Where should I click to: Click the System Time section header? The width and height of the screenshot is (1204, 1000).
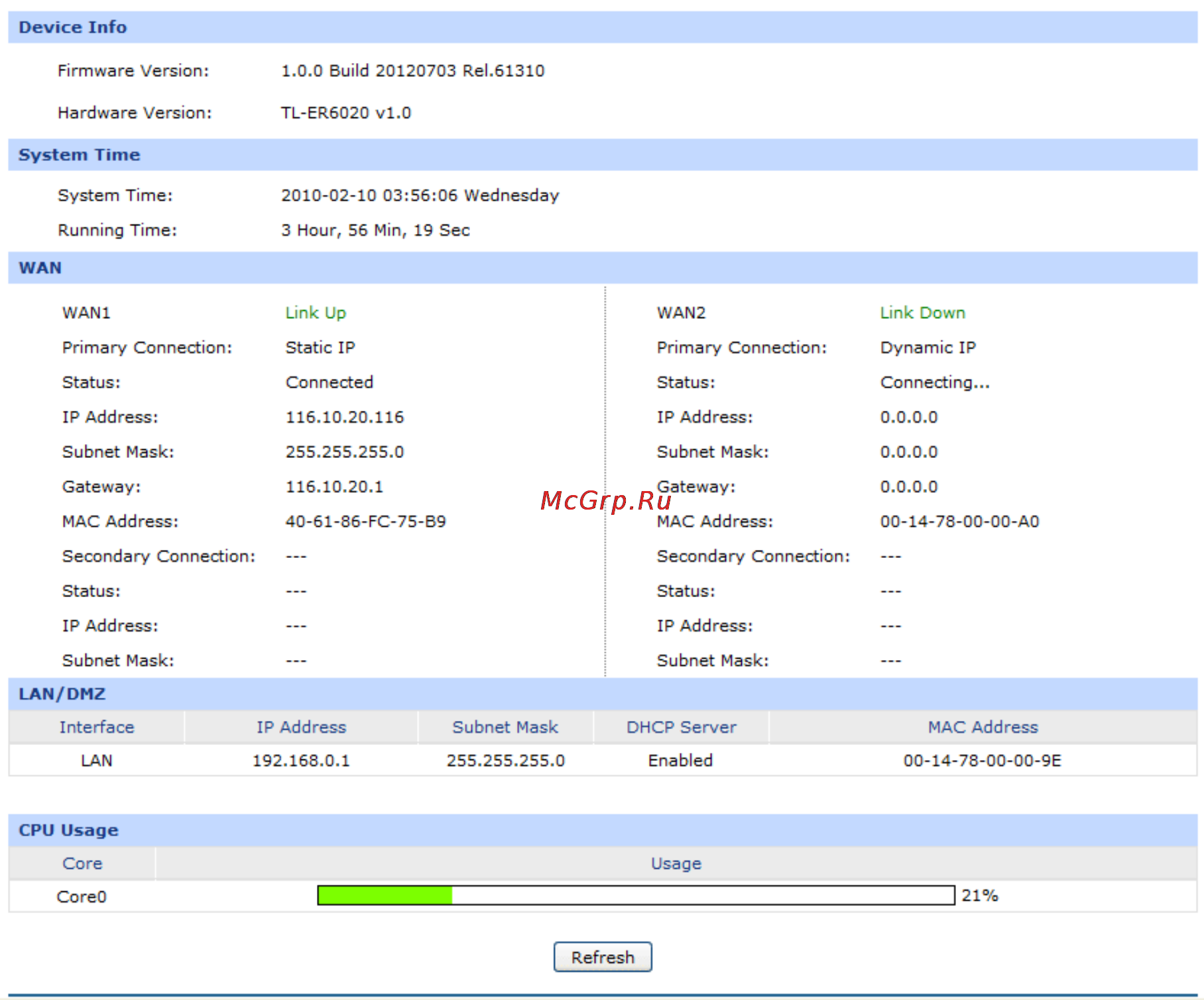coord(603,154)
